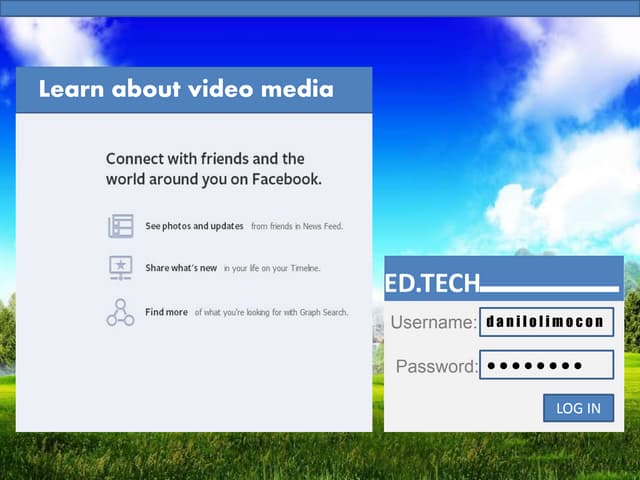Viewport: 640px width, 480px height.
Task: Focus the Username field containing danilolimocon
Action: (x=546, y=322)
